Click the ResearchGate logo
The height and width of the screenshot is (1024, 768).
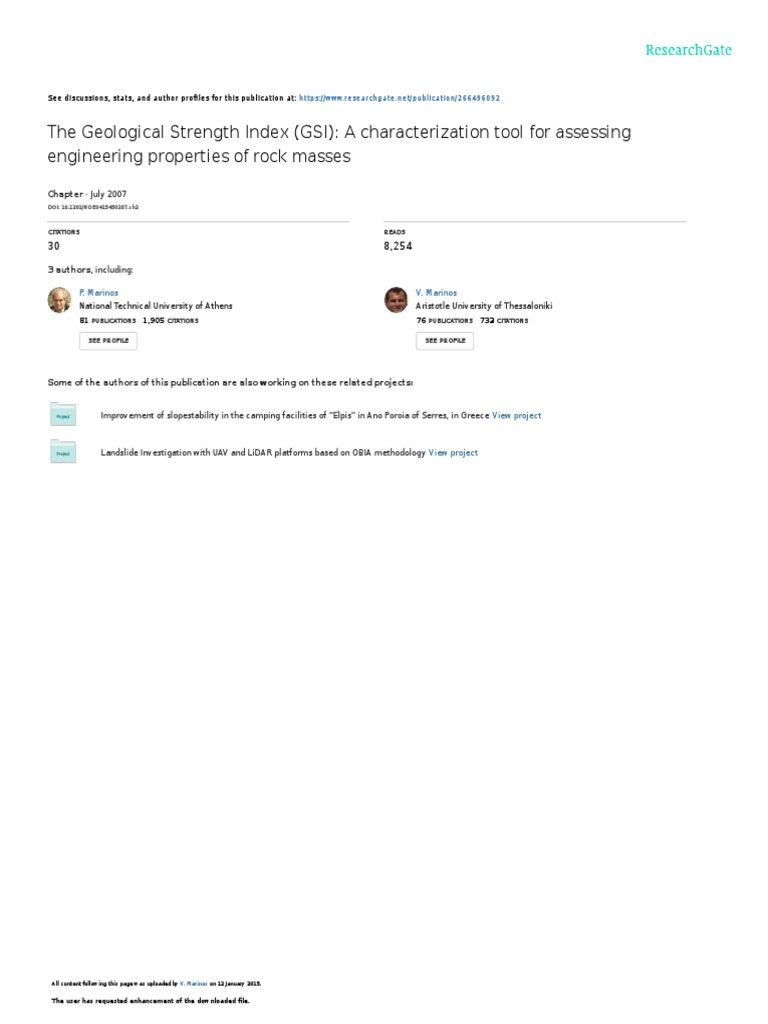(688, 50)
